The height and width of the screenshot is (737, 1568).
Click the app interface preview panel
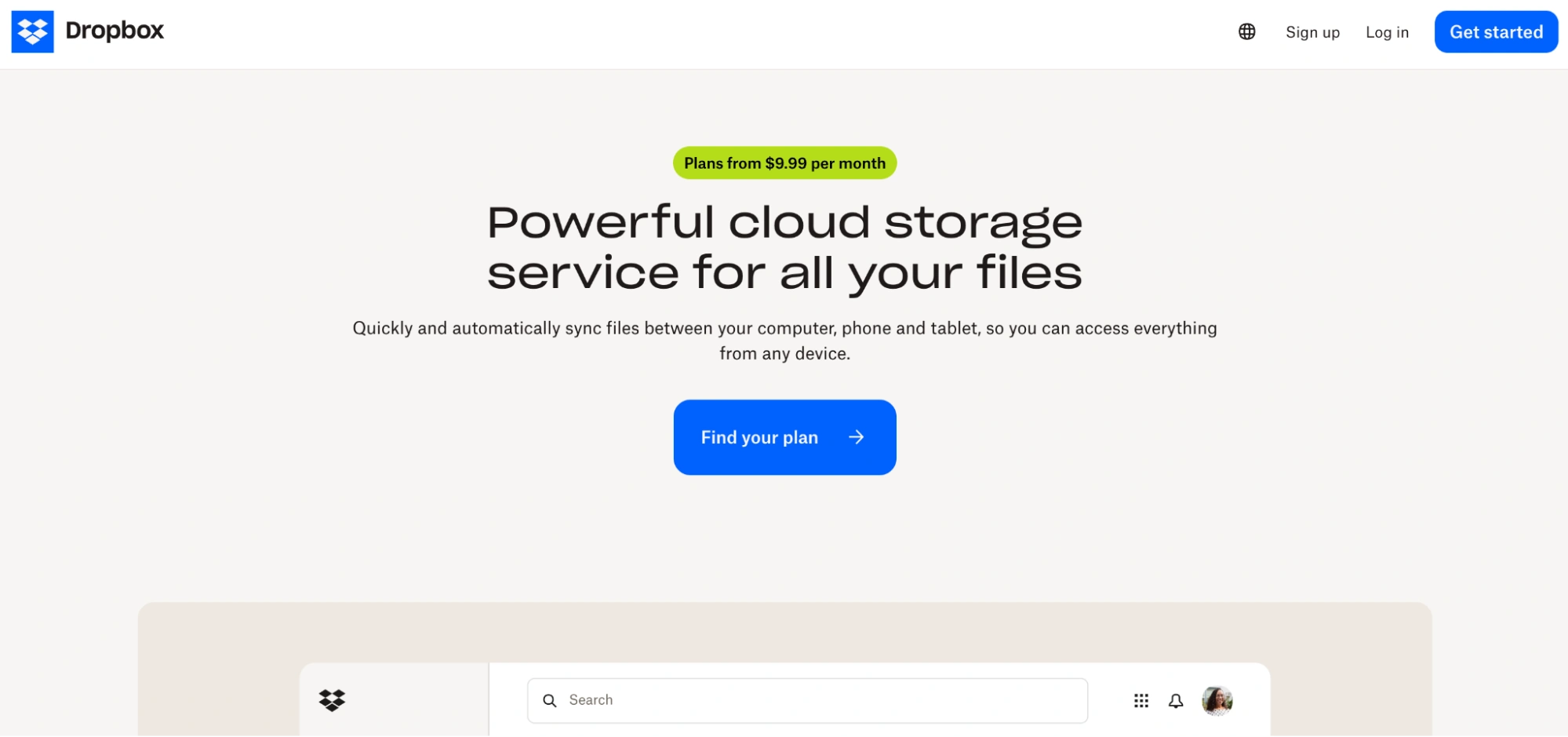pyautogui.click(x=784, y=700)
